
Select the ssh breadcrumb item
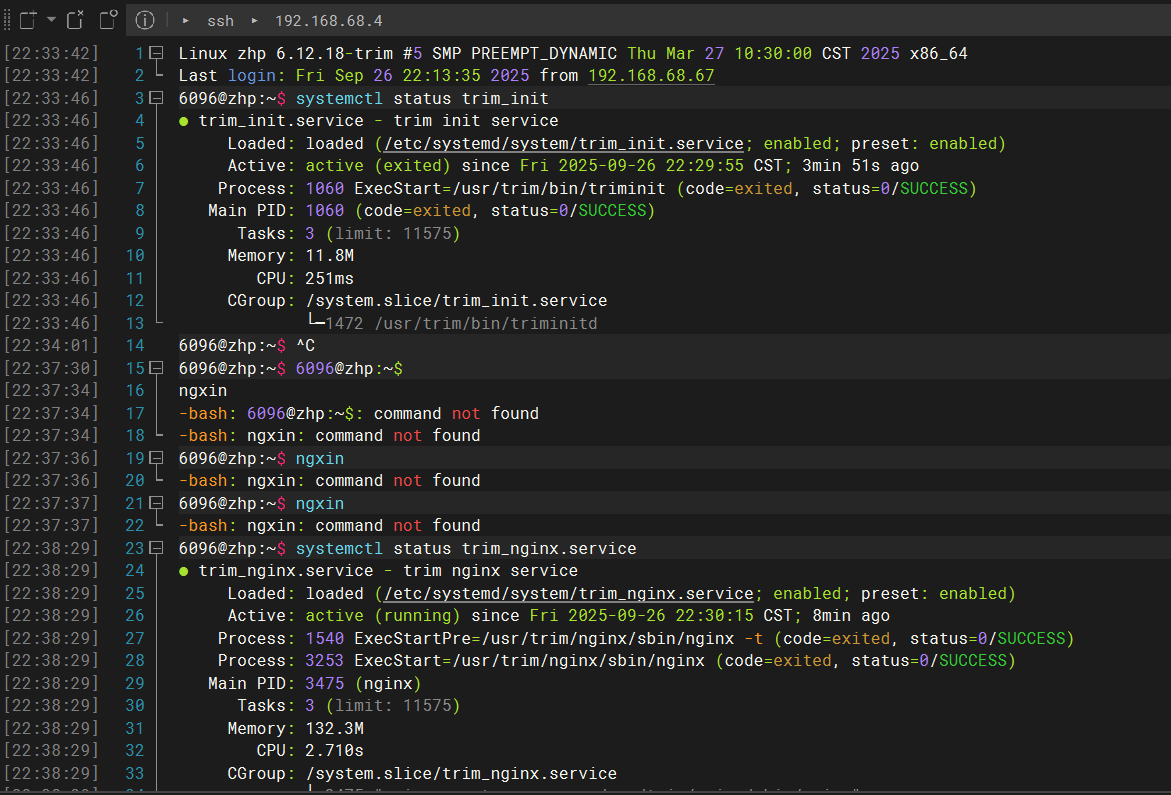220,21
